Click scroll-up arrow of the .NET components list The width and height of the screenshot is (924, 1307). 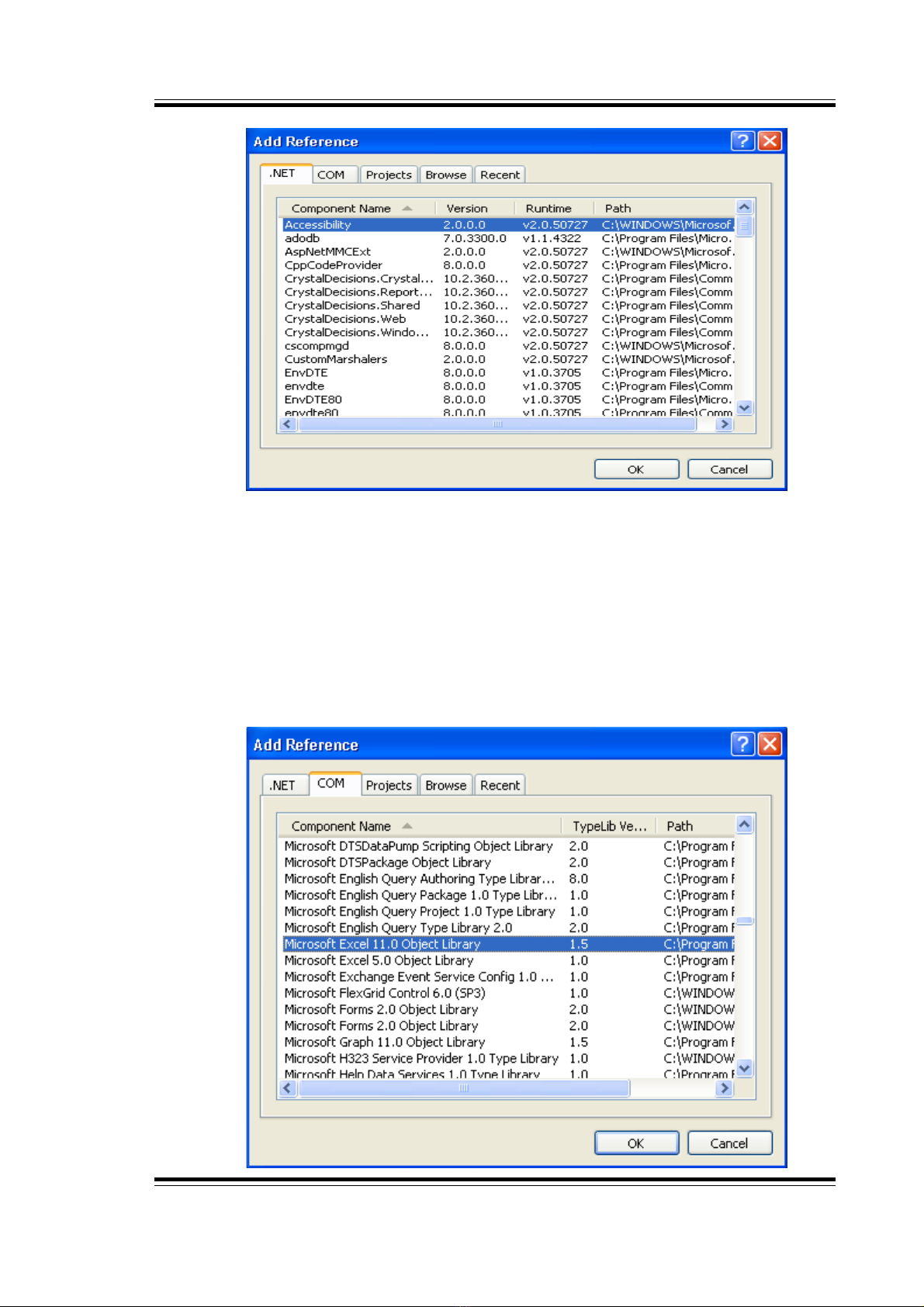point(744,207)
